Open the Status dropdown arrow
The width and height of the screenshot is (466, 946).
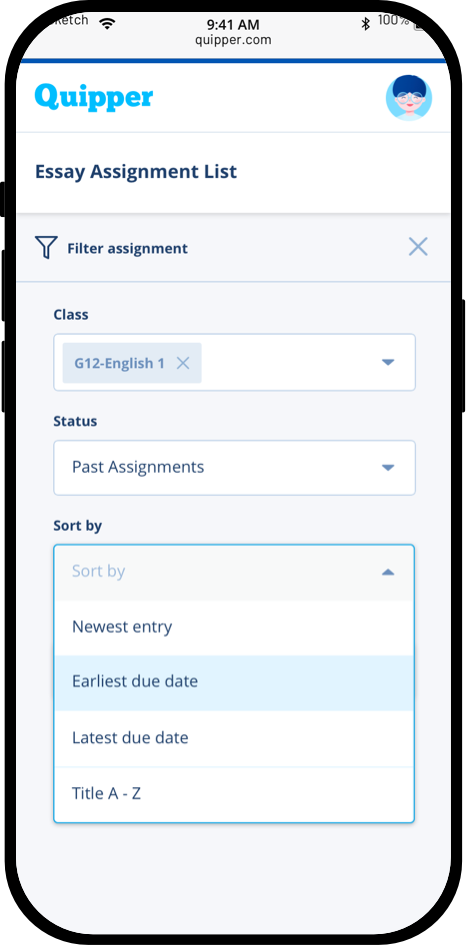click(388, 468)
